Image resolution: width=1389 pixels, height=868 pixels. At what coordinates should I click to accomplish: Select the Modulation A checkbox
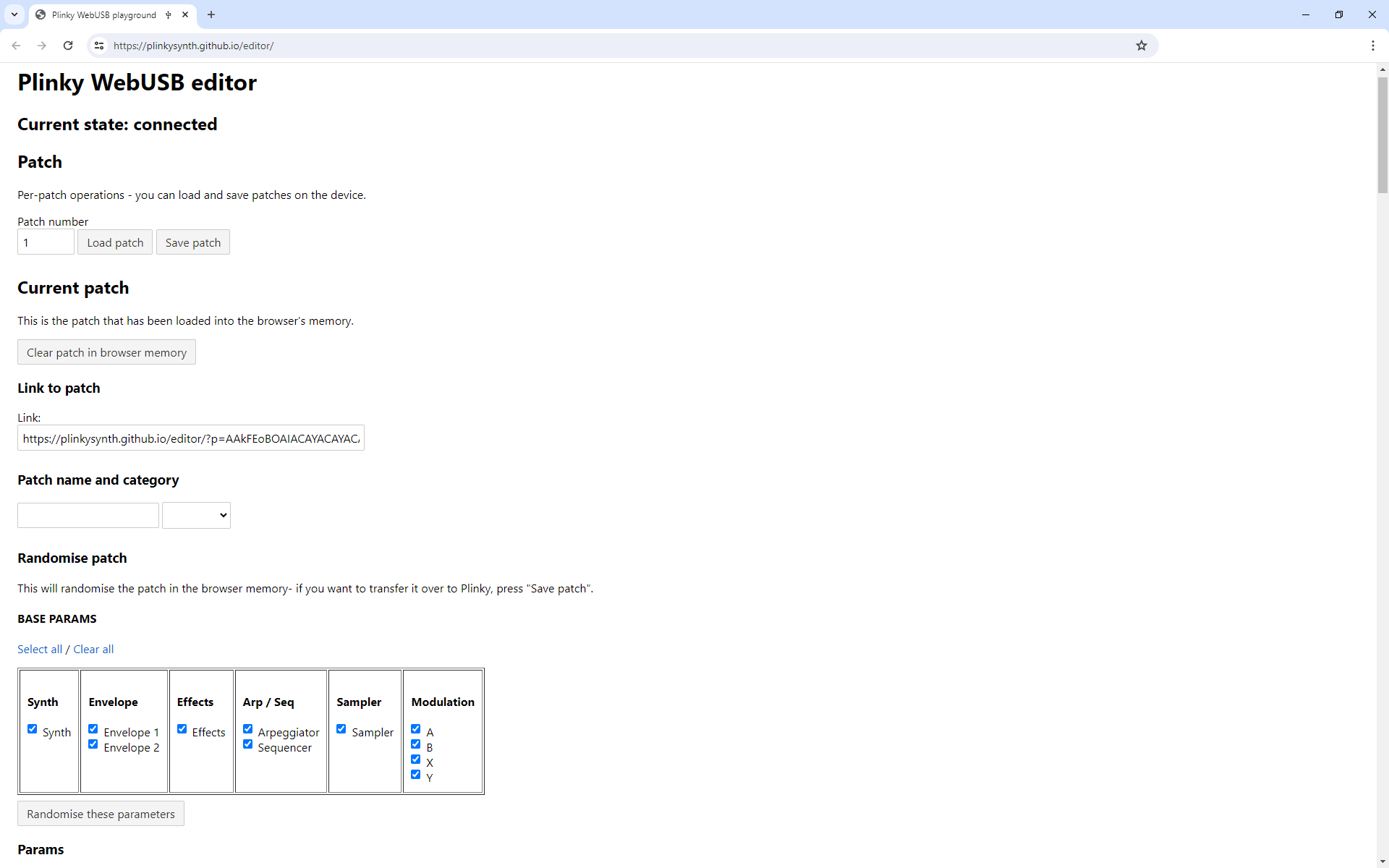point(416,729)
